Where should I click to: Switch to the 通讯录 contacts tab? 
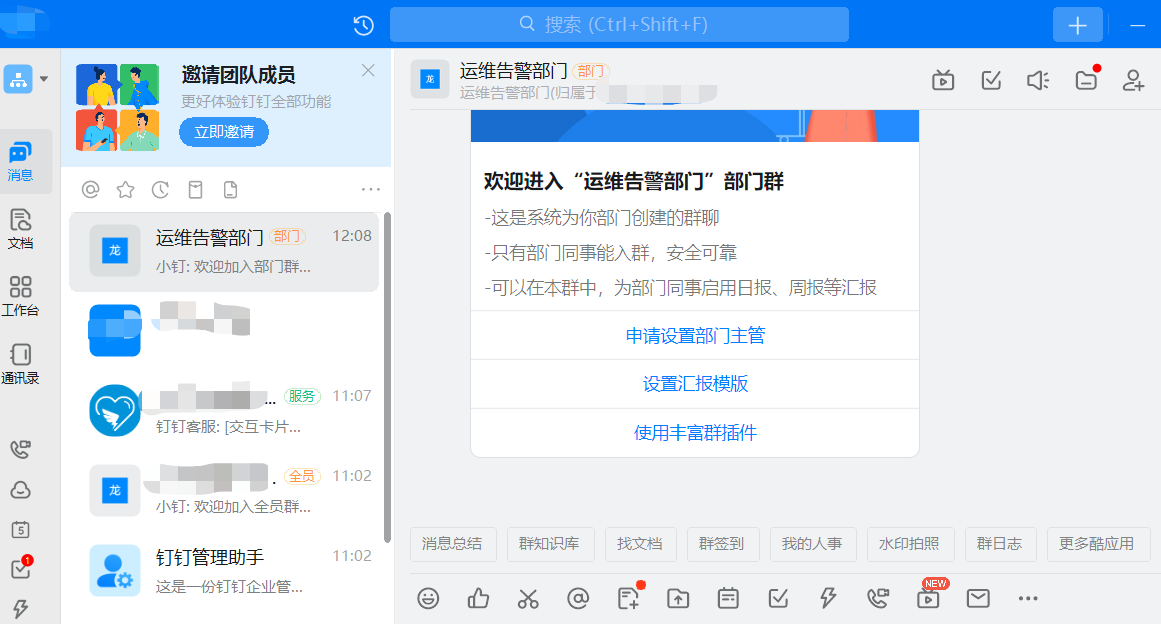click(20, 364)
